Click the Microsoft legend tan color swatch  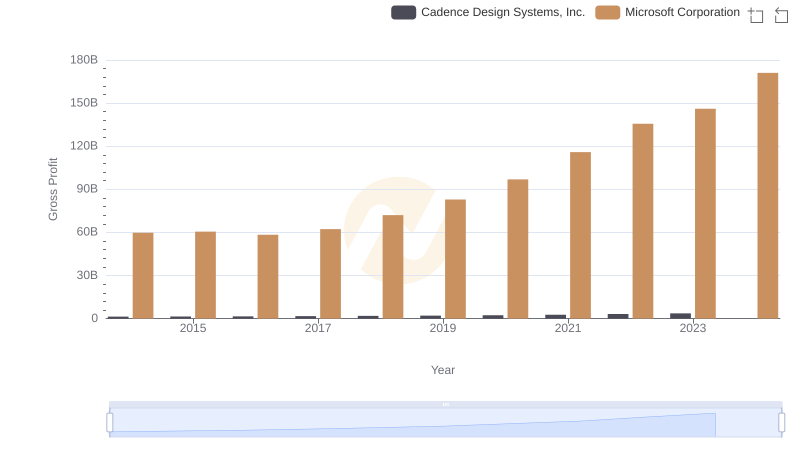coord(608,12)
